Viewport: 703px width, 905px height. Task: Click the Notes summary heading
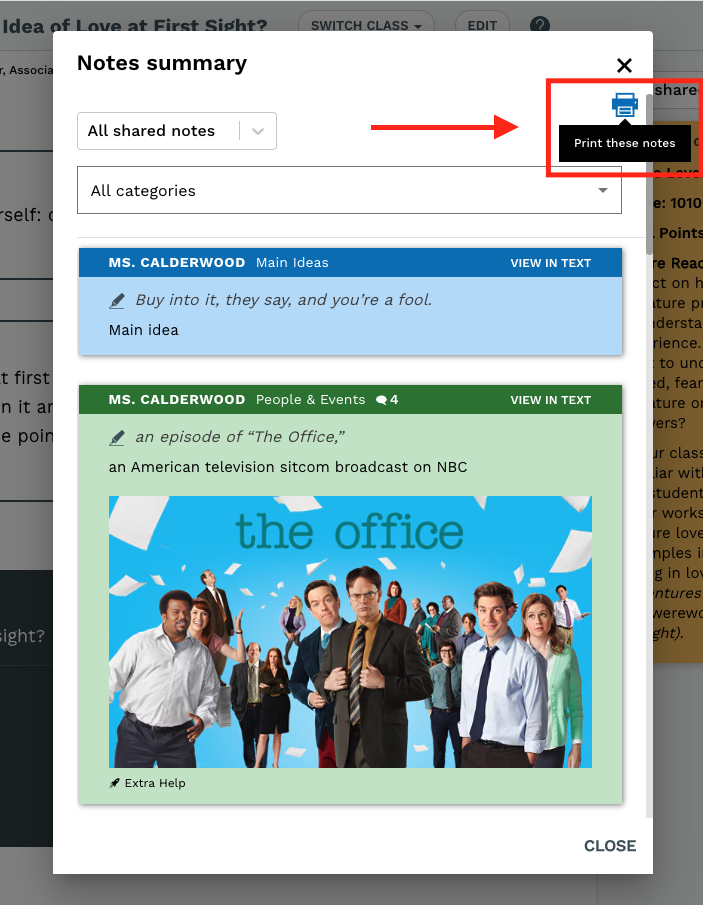coord(162,63)
